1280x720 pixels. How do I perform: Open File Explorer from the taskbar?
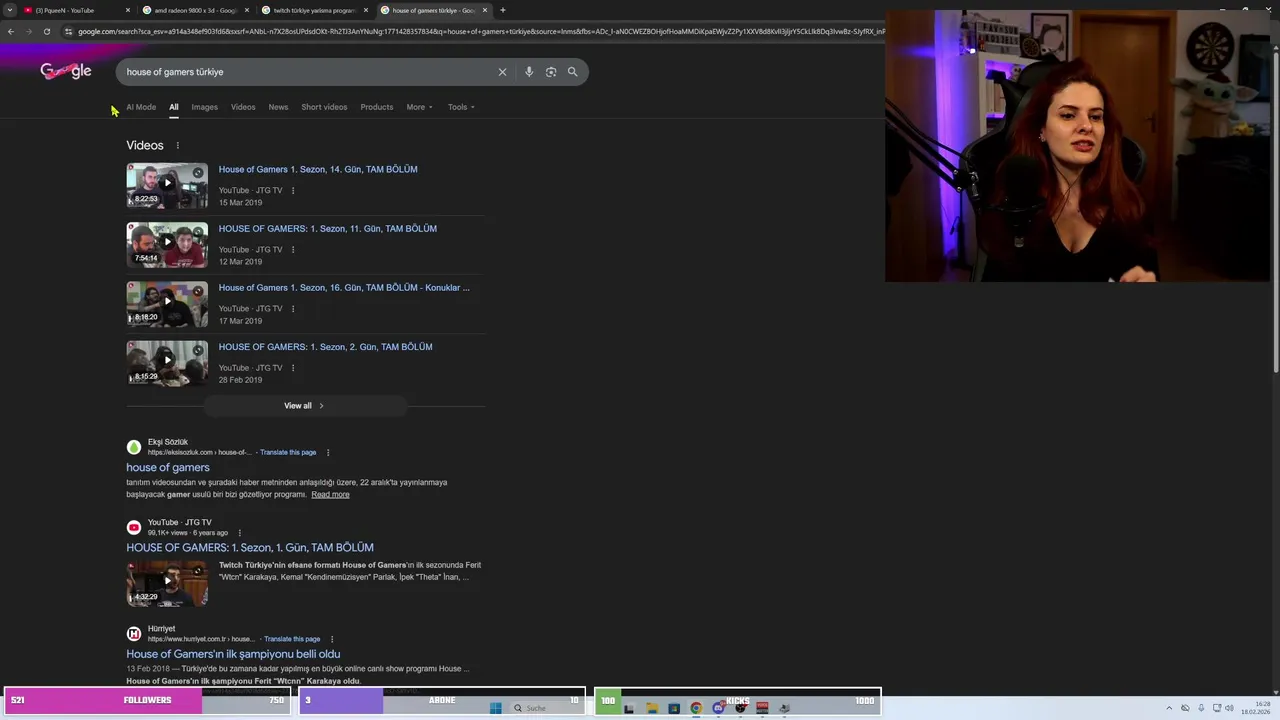click(652, 708)
